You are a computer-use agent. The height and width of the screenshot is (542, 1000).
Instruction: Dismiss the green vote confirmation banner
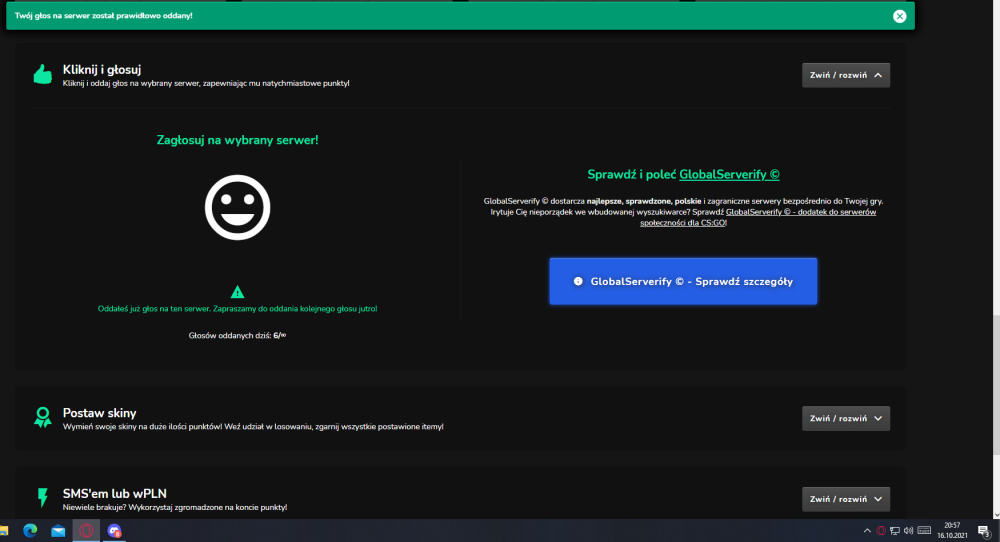[x=899, y=17]
